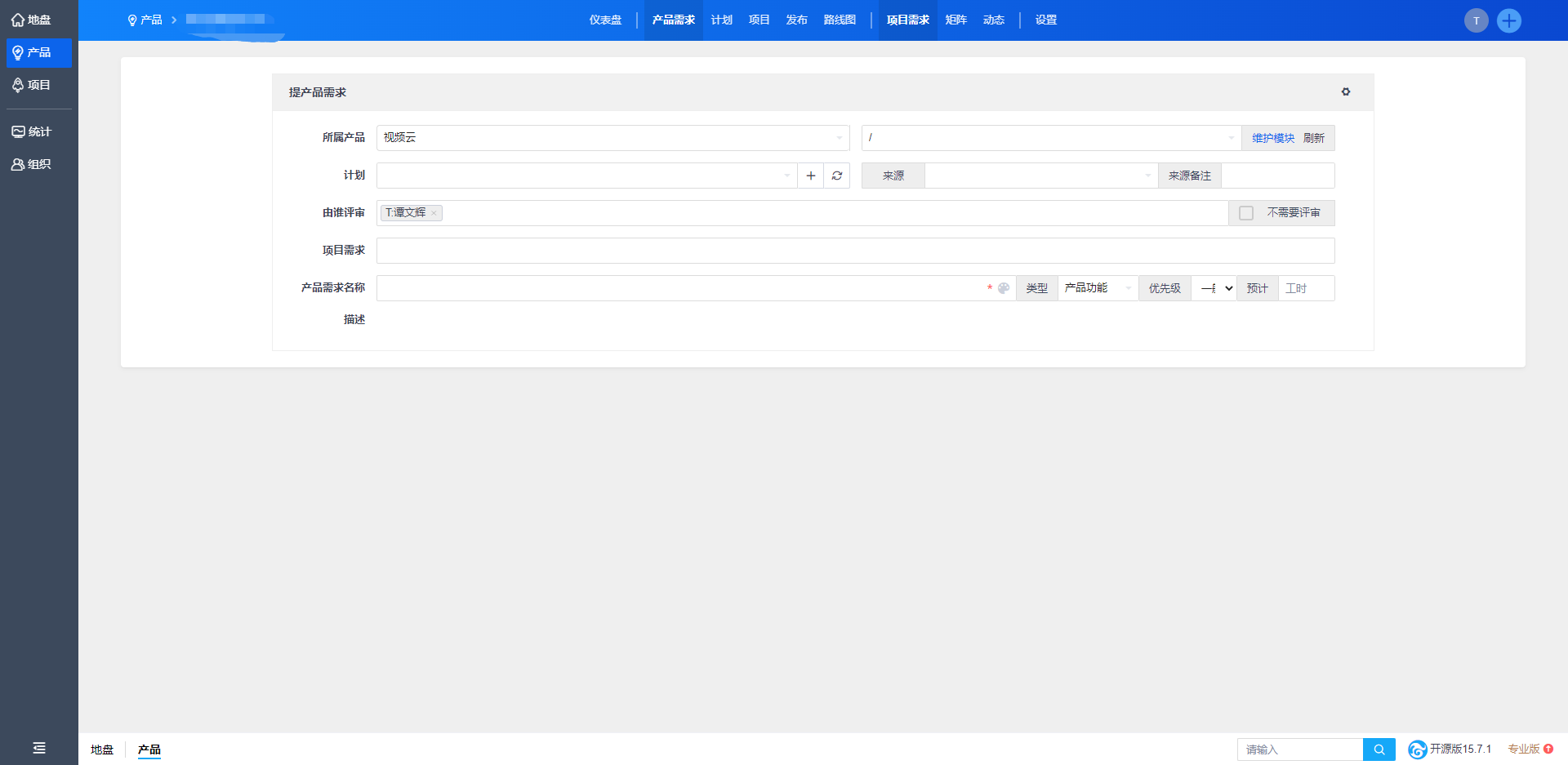The image size is (1568, 765).
Task: Focus the 由谁评审 reviewer field
Action: pyautogui.click(x=802, y=213)
